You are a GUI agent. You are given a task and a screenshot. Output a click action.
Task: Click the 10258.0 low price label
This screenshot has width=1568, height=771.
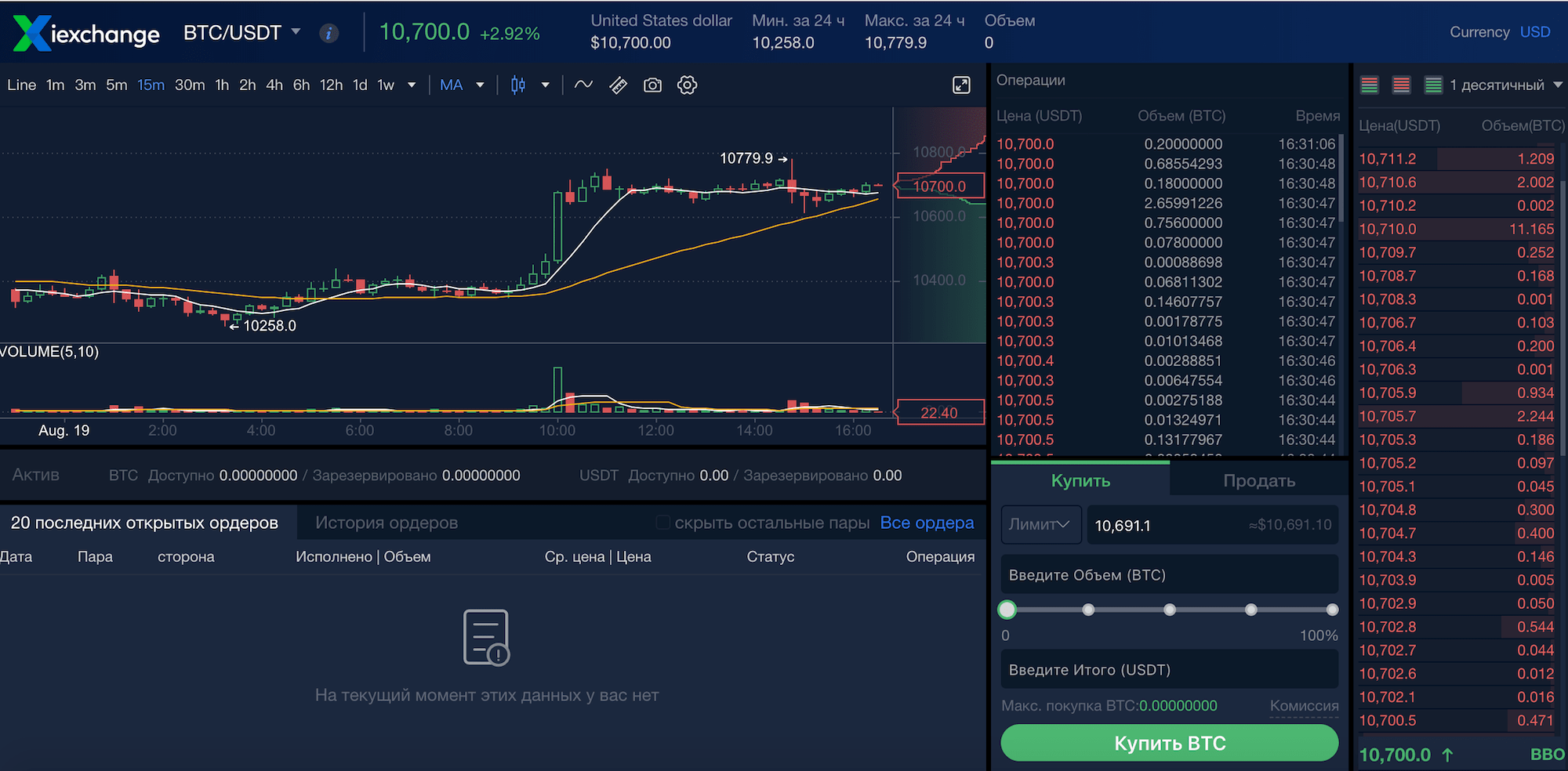[270, 326]
